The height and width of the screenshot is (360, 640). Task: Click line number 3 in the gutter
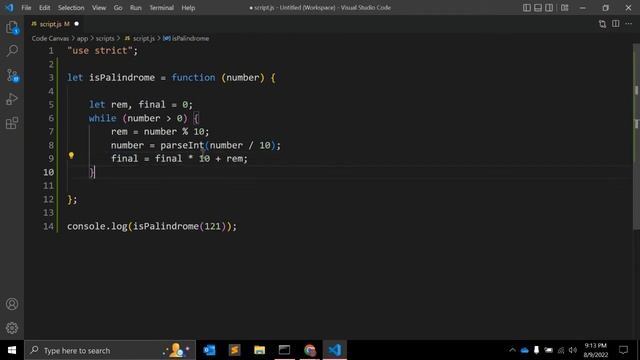(x=51, y=78)
